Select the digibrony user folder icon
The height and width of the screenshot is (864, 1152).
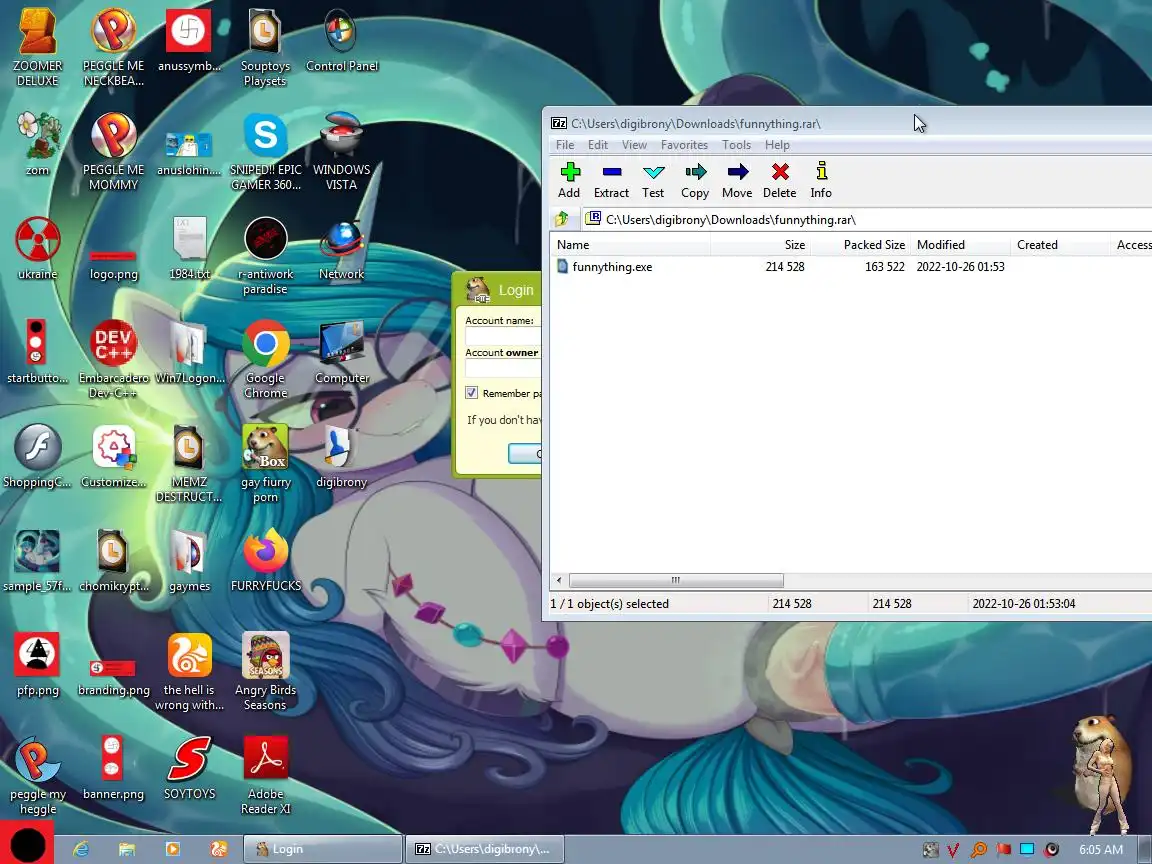click(x=342, y=457)
